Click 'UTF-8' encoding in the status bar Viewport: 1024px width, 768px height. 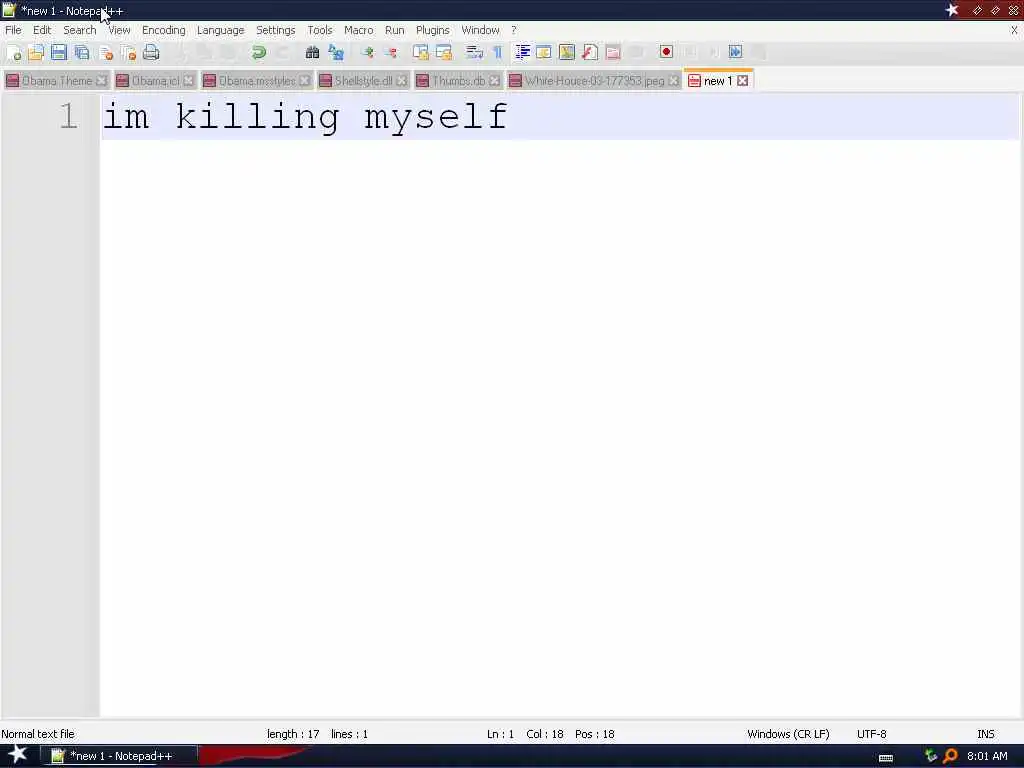(871, 734)
